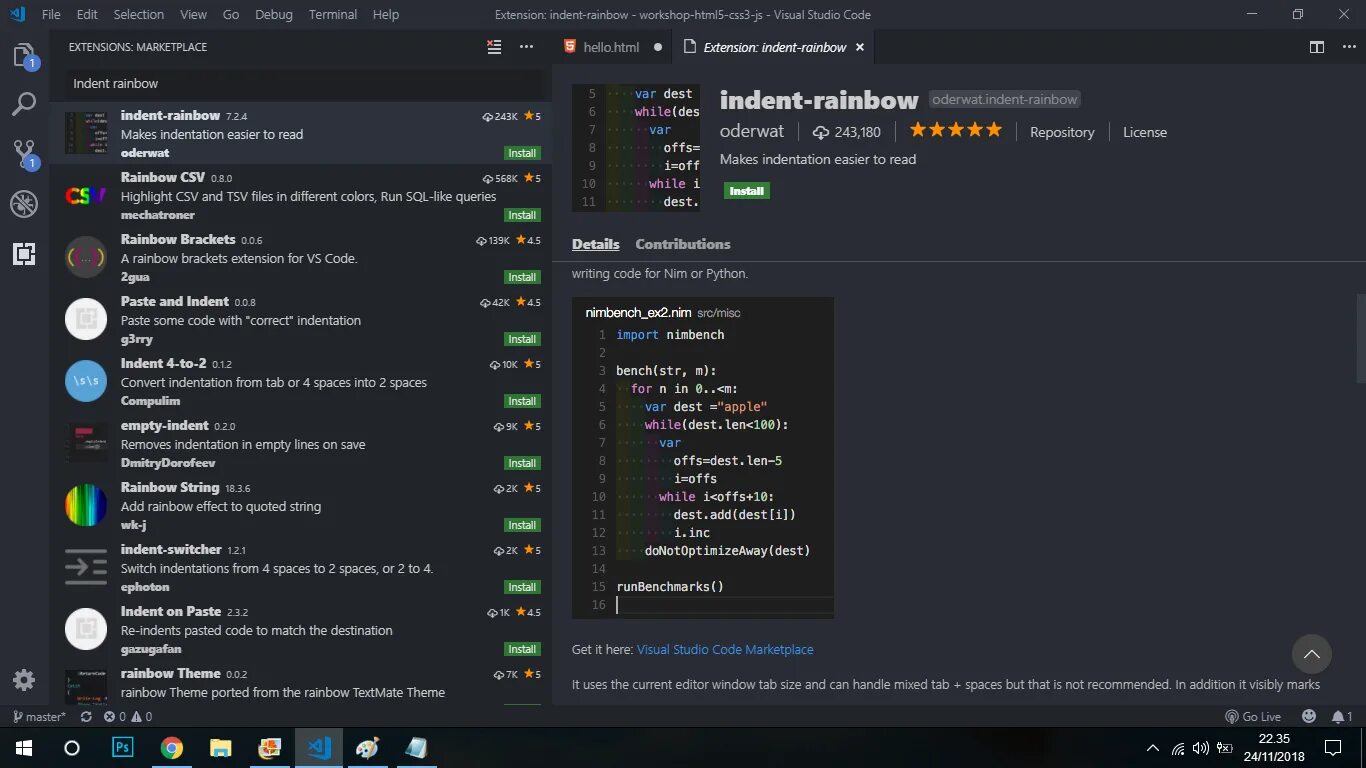Open the Visual Studio Code Marketplace link
The width and height of the screenshot is (1366, 768).
(725, 649)
